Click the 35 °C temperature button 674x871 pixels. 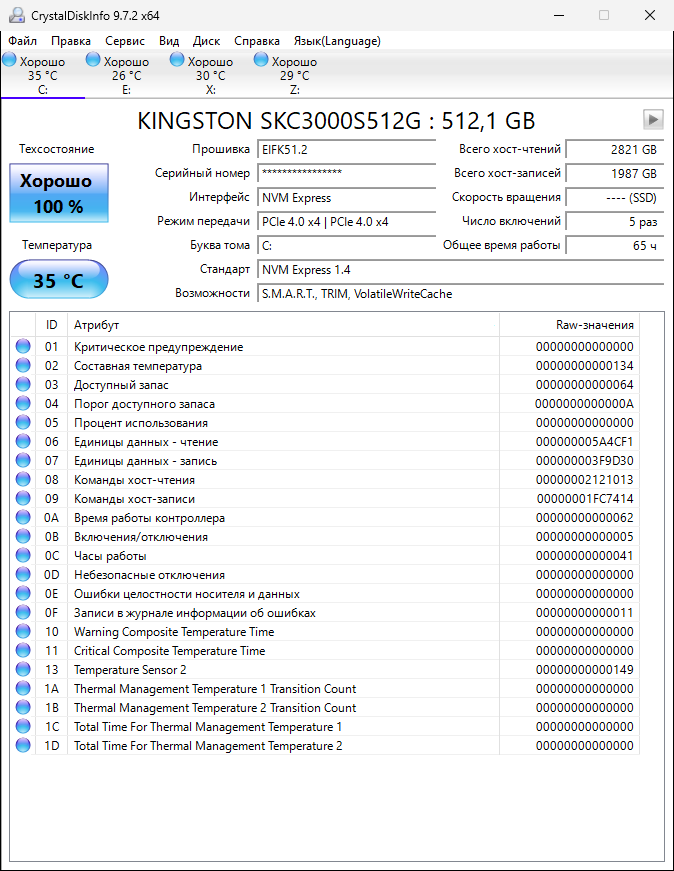59,280
